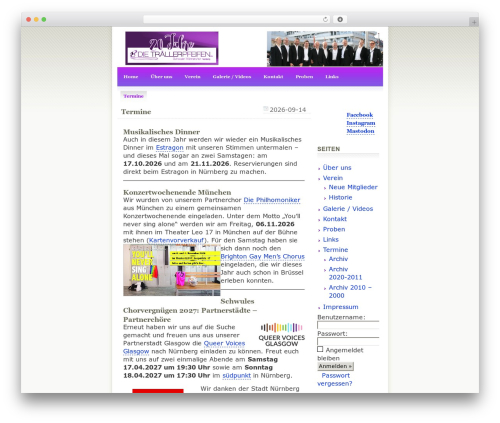Image resolution: width=500 pixels, height=423 pixels.
Task: Click the Die Trällerpfeifen logo banner
Action: pyautogui.click(x=172, y=48)
